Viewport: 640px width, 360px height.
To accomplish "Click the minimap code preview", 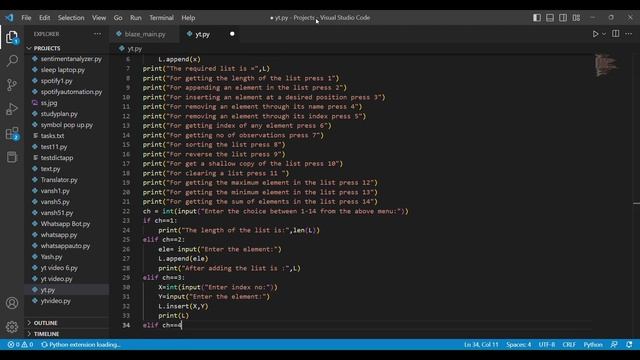I will 606,65.
